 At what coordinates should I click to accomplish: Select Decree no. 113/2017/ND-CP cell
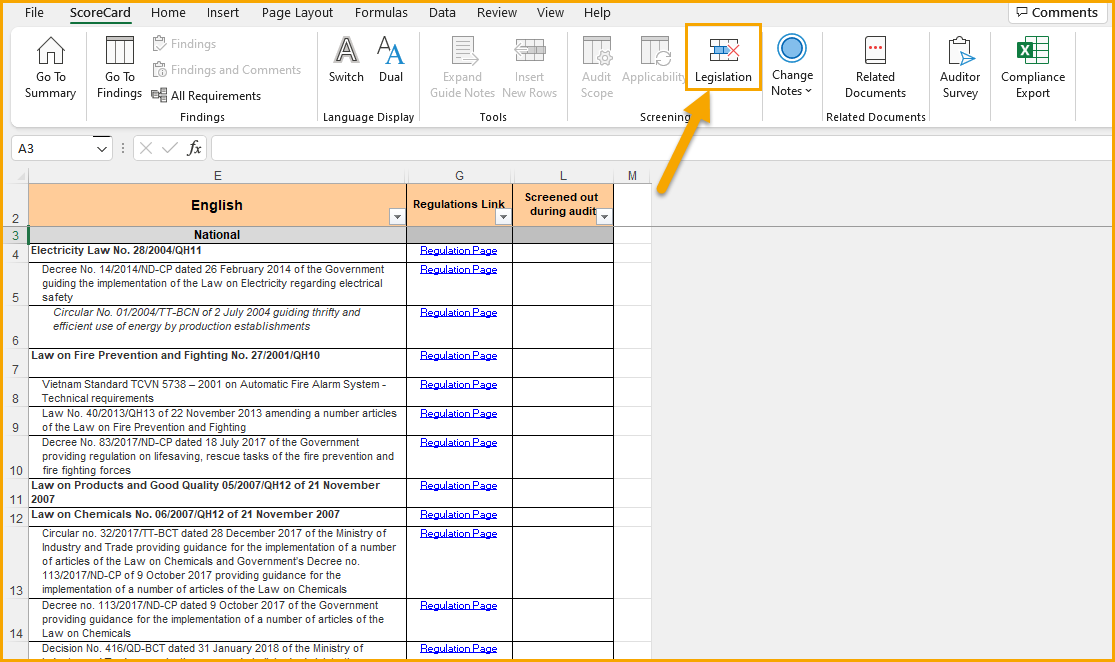coord(218,619)
